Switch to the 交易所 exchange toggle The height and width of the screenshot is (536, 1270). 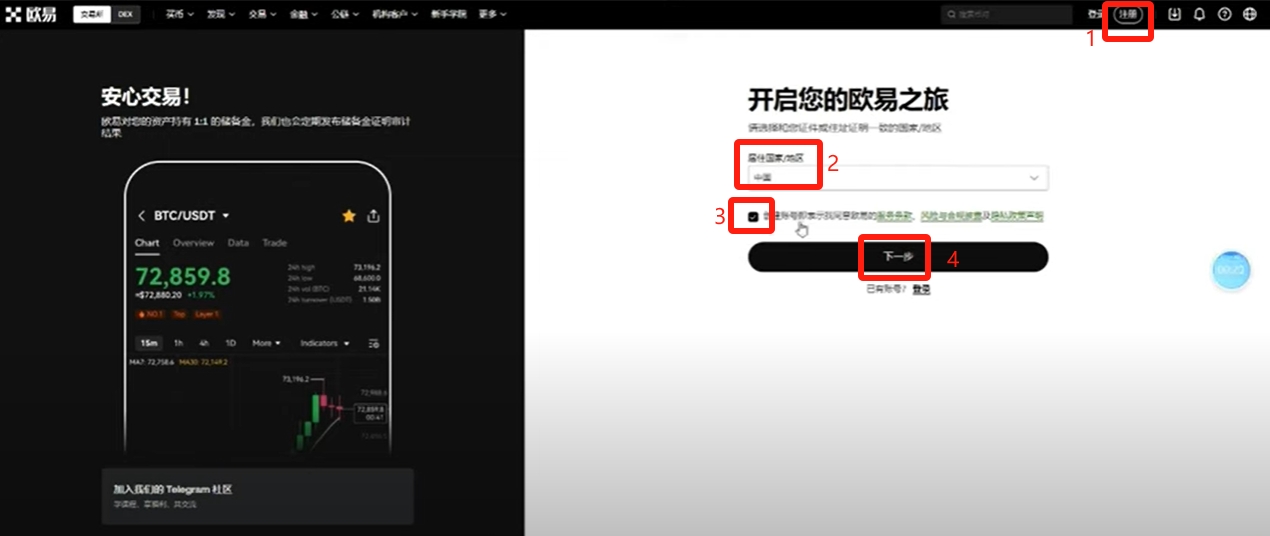point(92,14)
